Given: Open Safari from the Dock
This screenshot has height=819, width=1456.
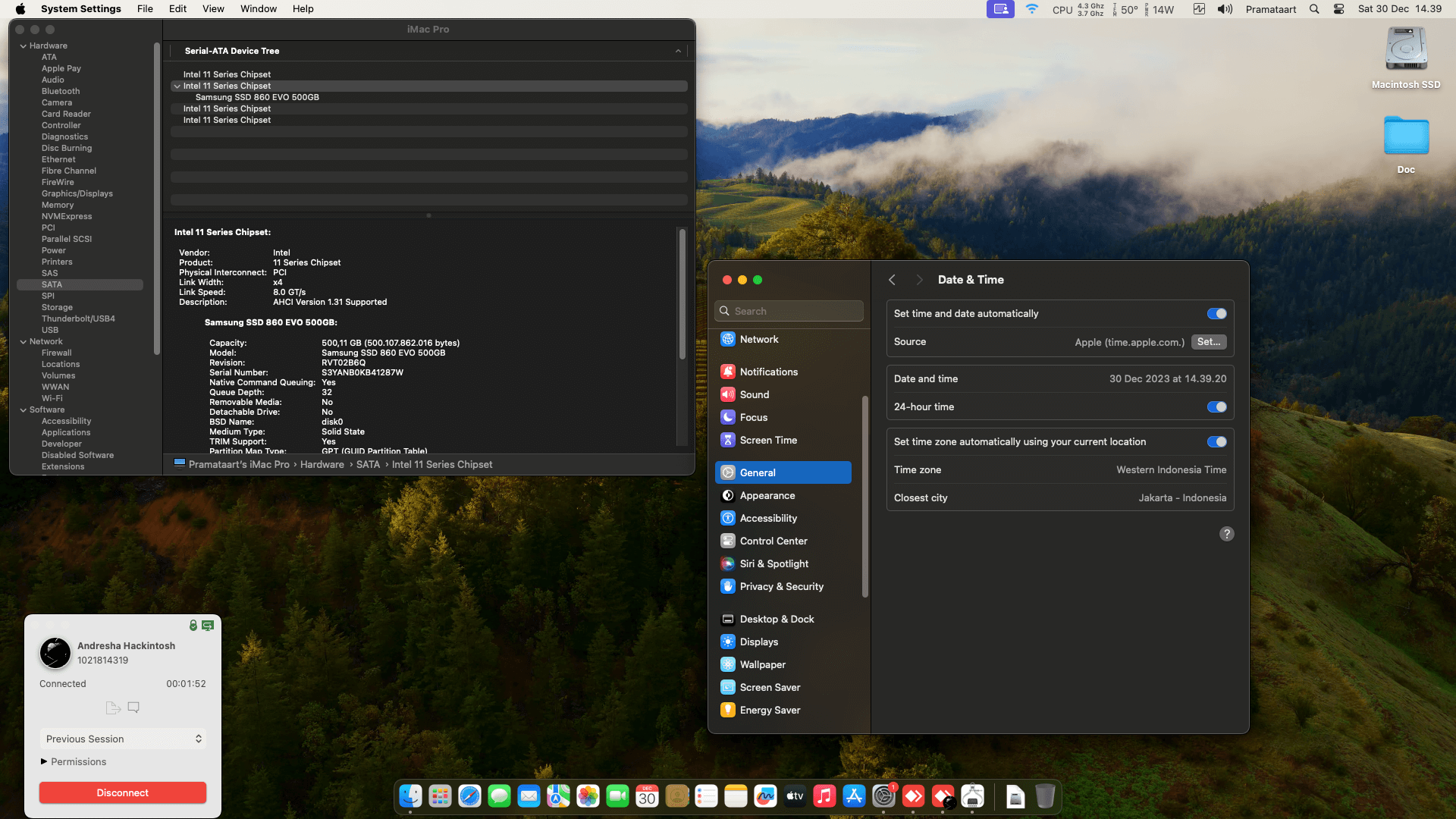Looking at the screenshot, I should click(x=469, y=796).
